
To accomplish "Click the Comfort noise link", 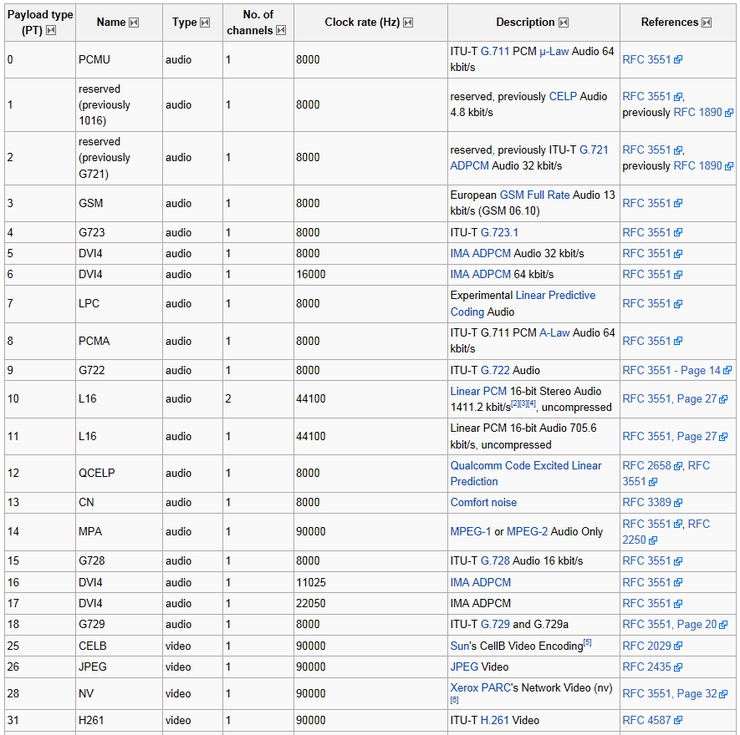I will pos(483,502).
